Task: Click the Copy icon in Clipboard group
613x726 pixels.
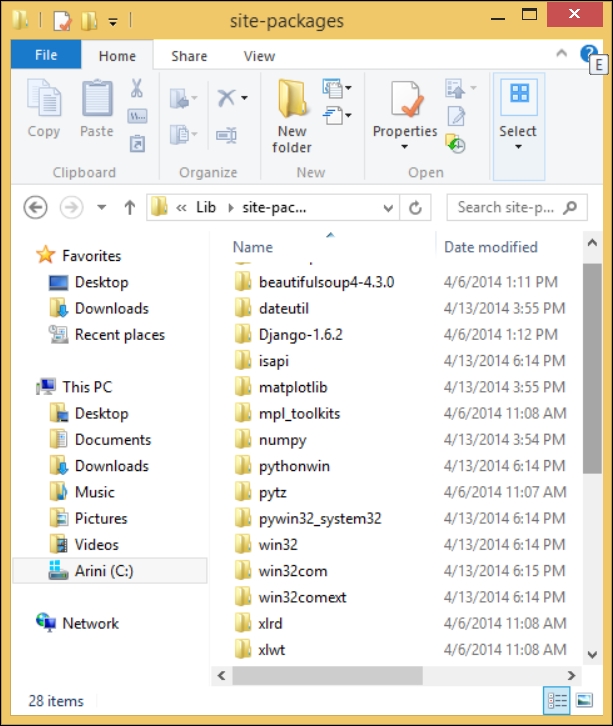Action: click(44, 98)
